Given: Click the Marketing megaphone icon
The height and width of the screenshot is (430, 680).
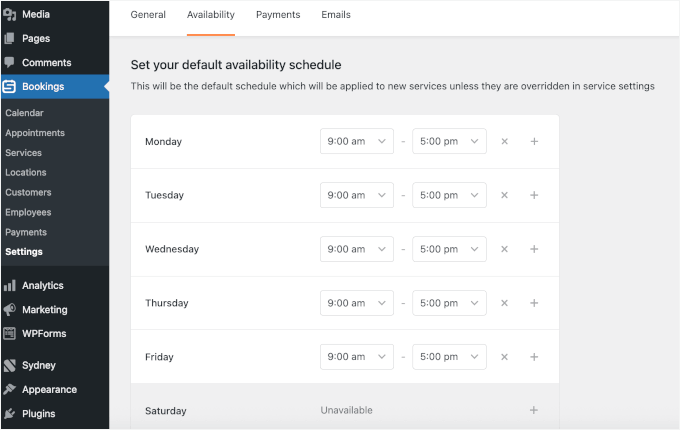Looking at the screenshot, I should click(10, 309).
